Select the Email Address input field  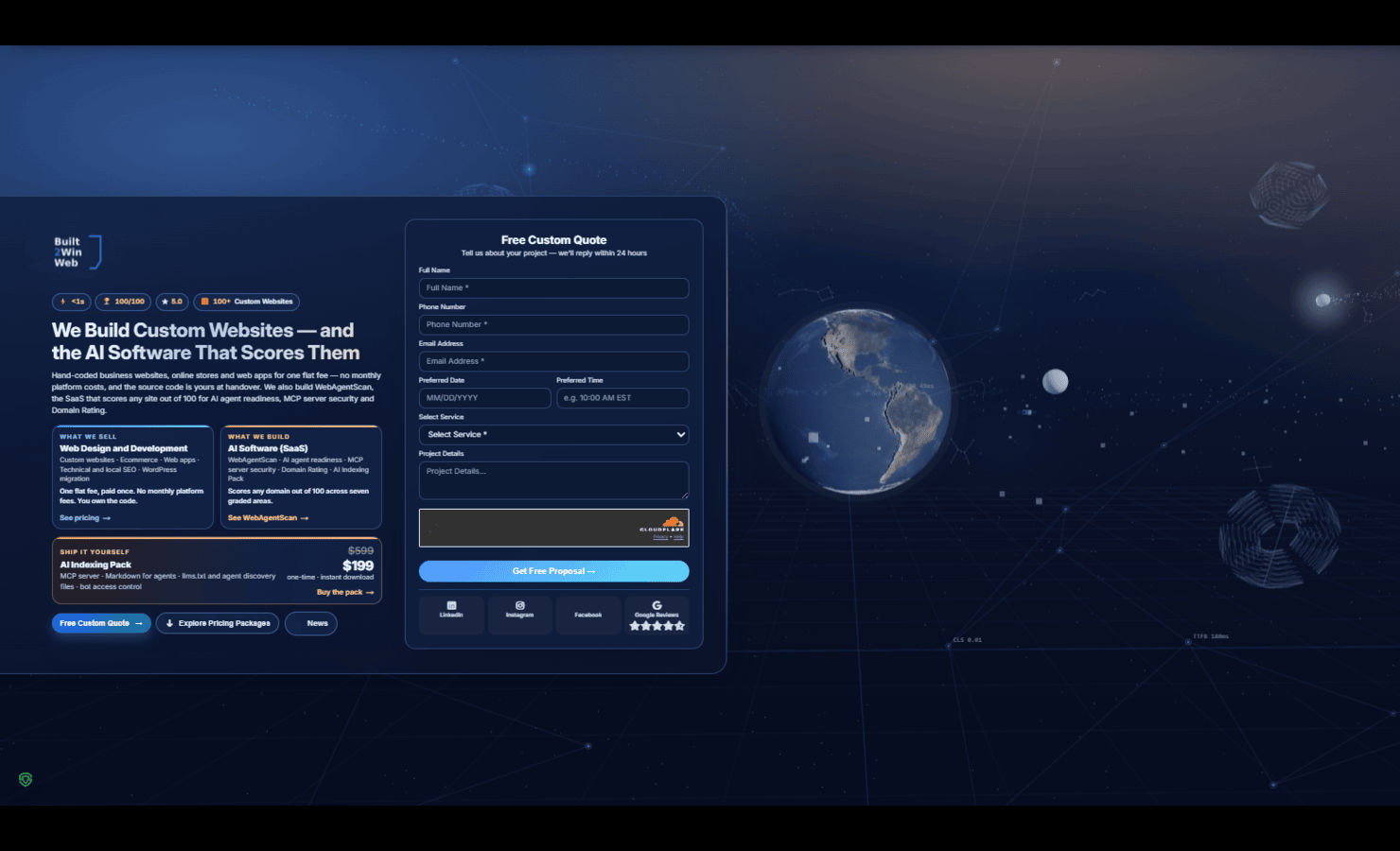(553, 361)
